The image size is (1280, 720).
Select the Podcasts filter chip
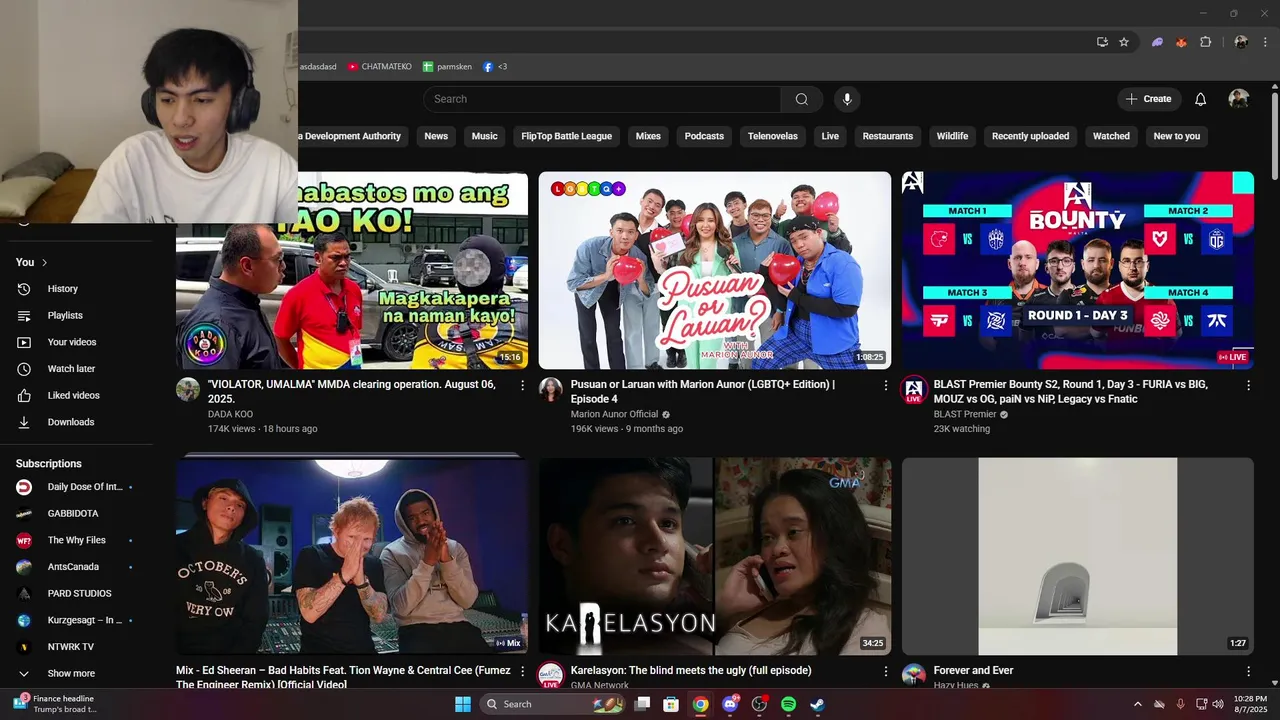pyautogui.click(x=704, y=136)
